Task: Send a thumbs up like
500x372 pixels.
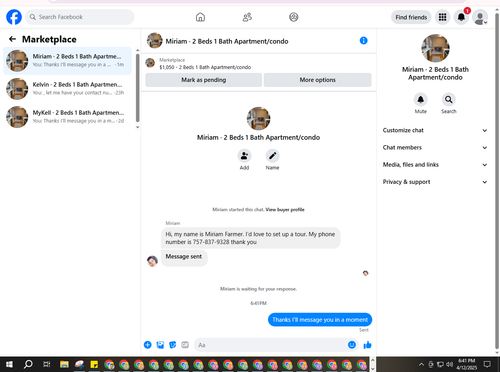Action: (367, 345)
